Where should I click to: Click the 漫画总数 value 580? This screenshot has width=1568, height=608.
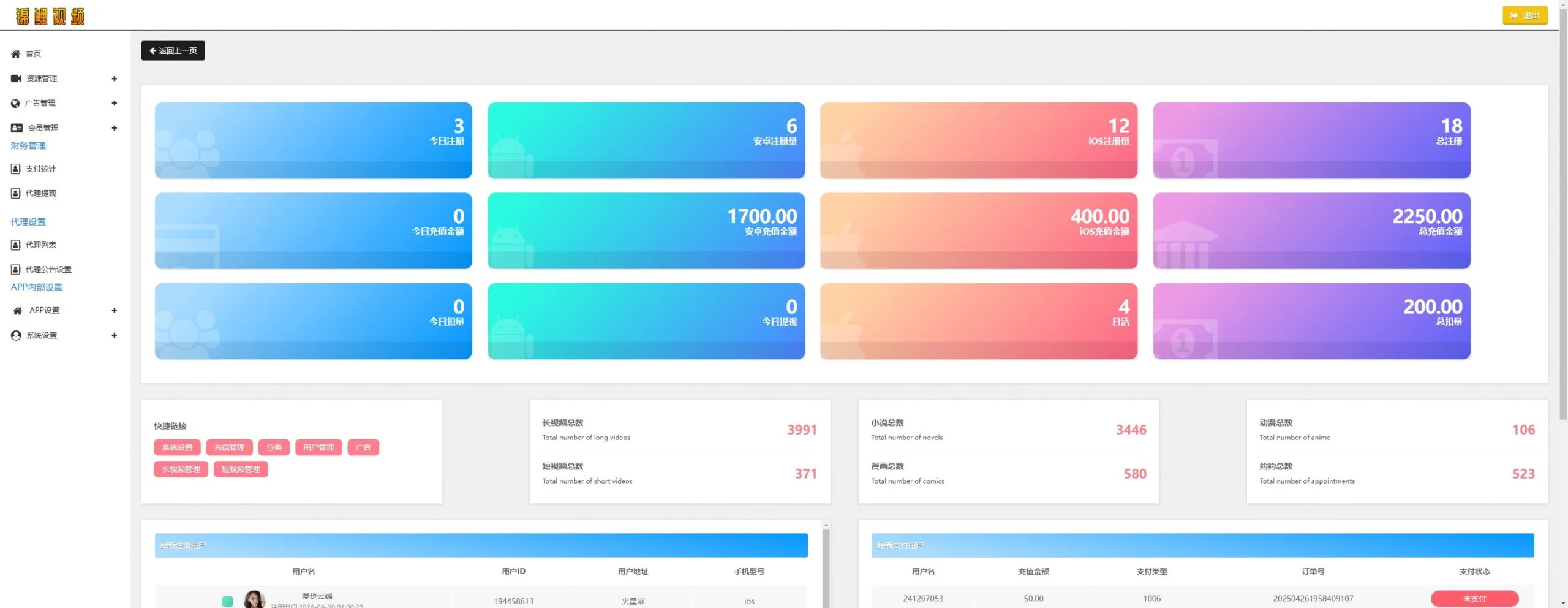1135,474
